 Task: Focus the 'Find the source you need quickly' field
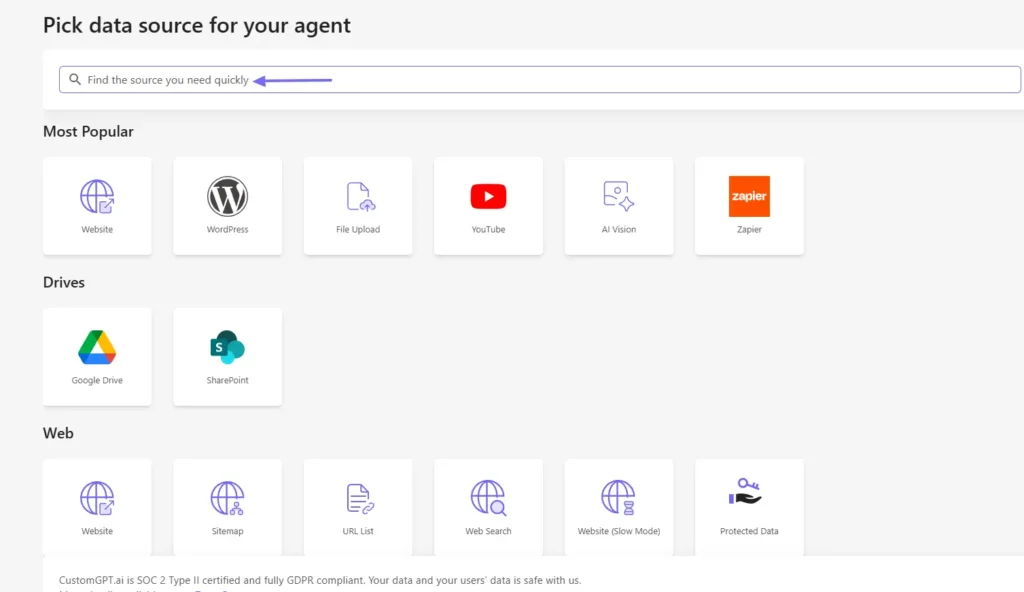point(539,79)
